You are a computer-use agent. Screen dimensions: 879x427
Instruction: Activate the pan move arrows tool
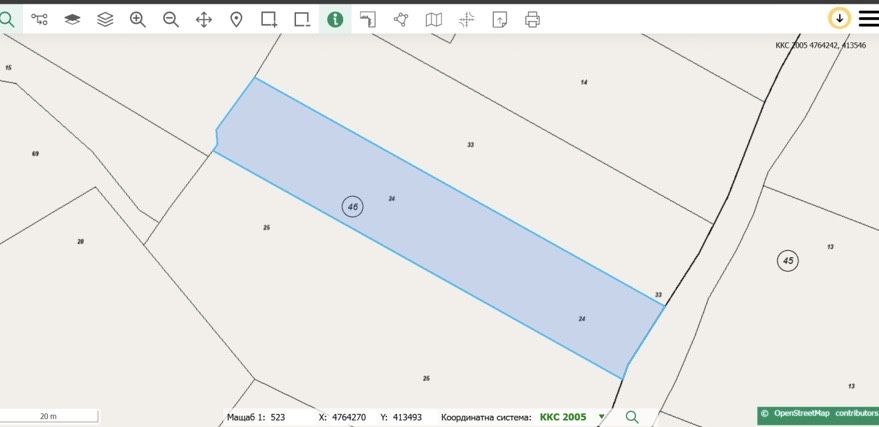coord(203,20)
